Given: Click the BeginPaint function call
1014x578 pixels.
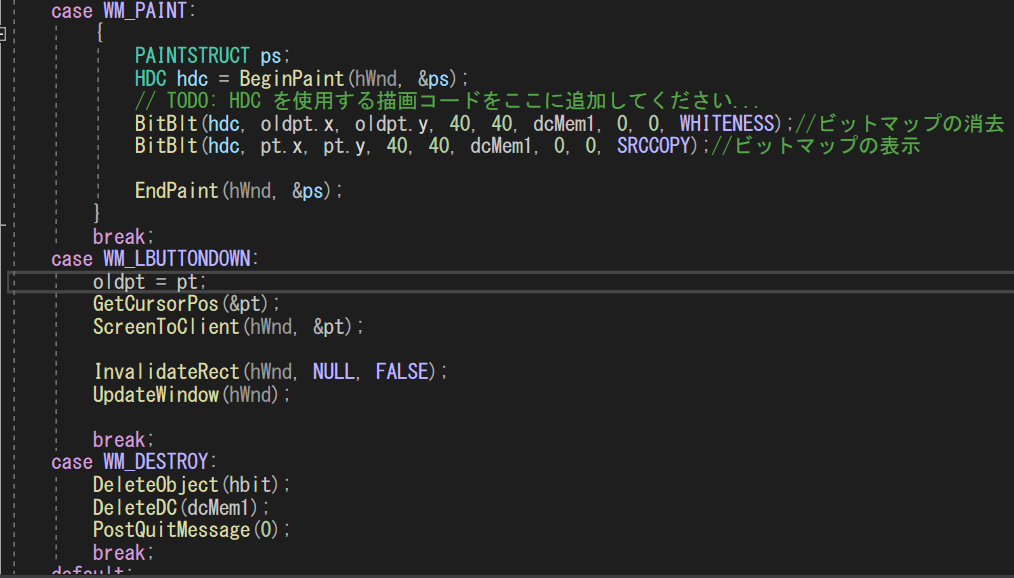Looking at the screenshot, I should tap(292, 79).
